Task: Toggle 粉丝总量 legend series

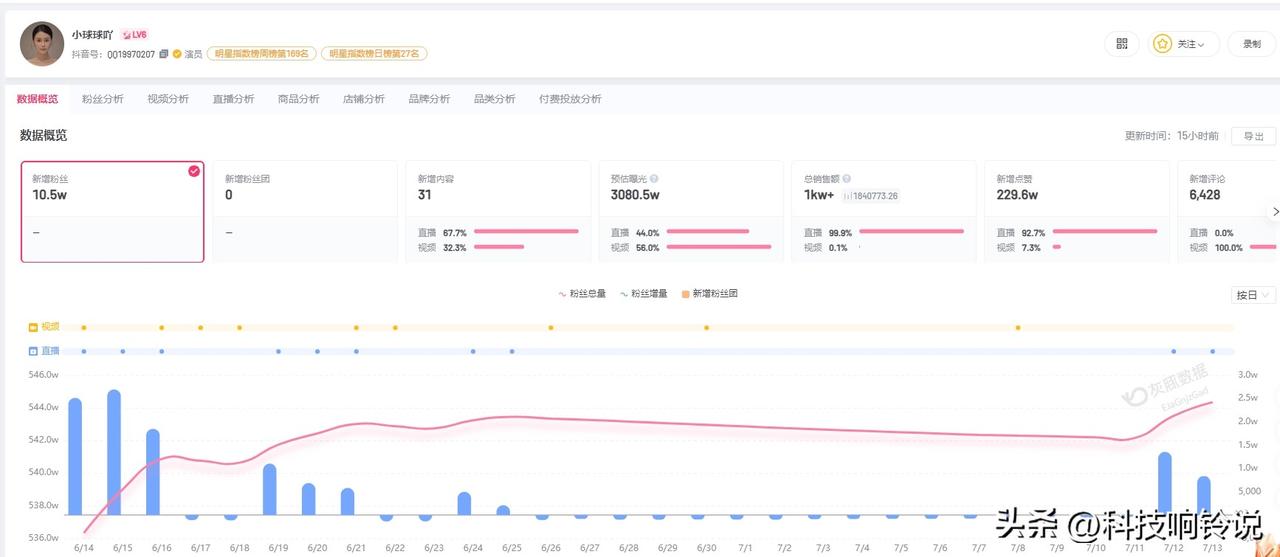Action: click(582, 294)
